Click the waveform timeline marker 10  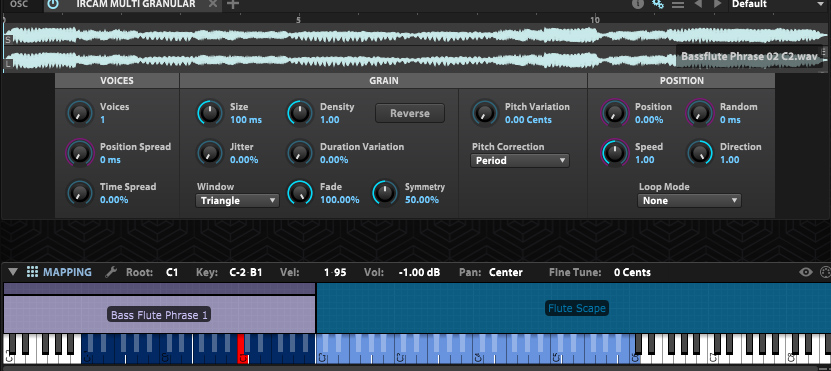point(595,20)
